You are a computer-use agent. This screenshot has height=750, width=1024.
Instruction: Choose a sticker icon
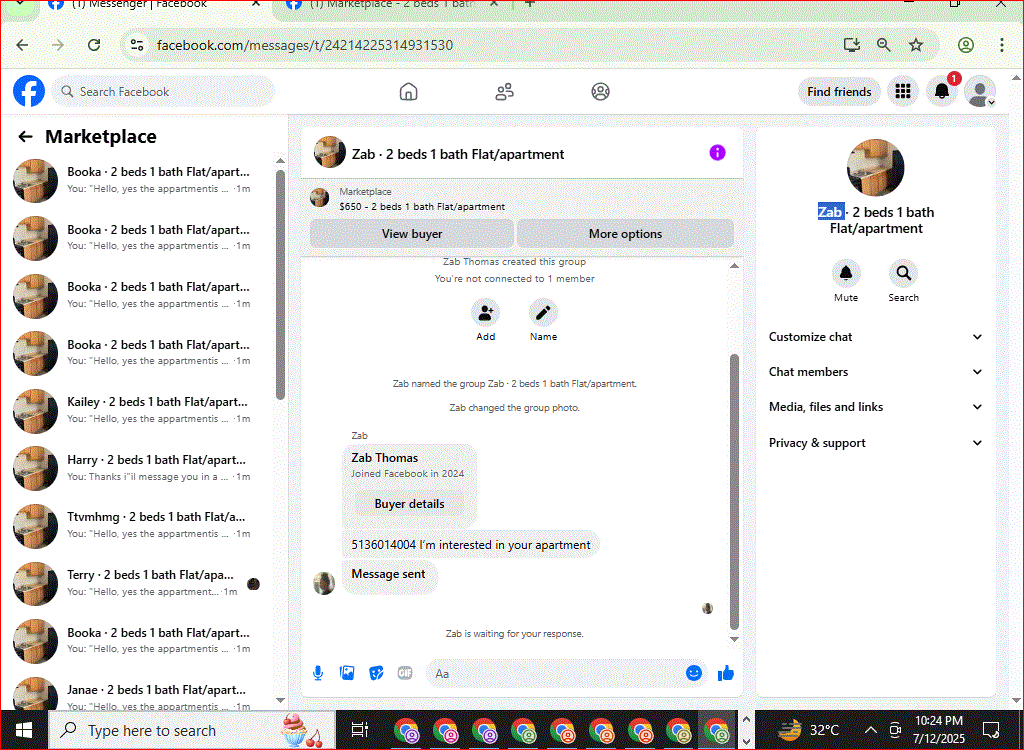point(376,673)
